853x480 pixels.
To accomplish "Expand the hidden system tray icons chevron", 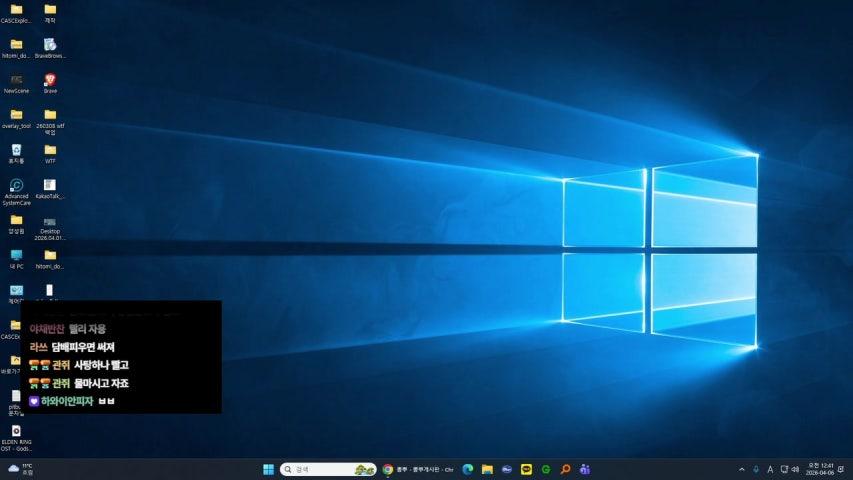I will (x=741, y=469).
